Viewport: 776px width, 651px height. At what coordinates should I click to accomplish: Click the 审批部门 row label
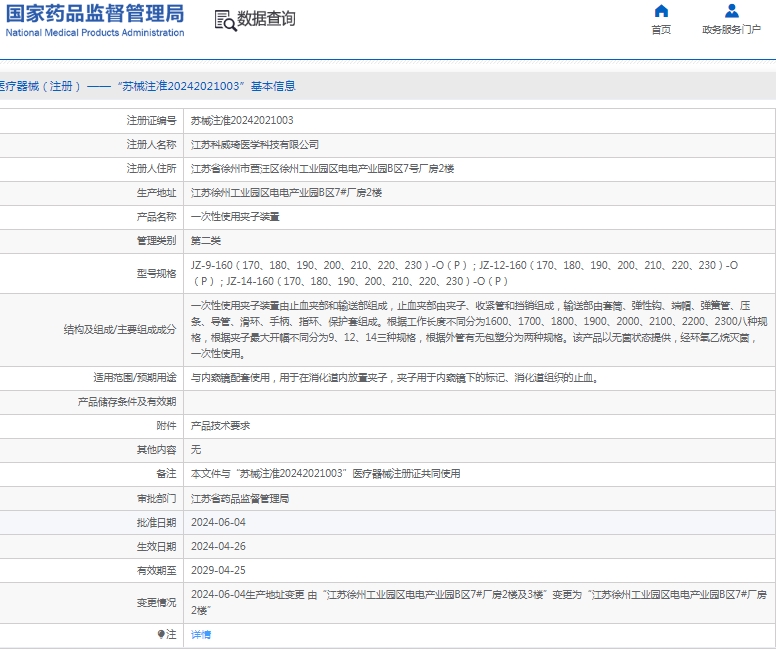coord(156,499)
